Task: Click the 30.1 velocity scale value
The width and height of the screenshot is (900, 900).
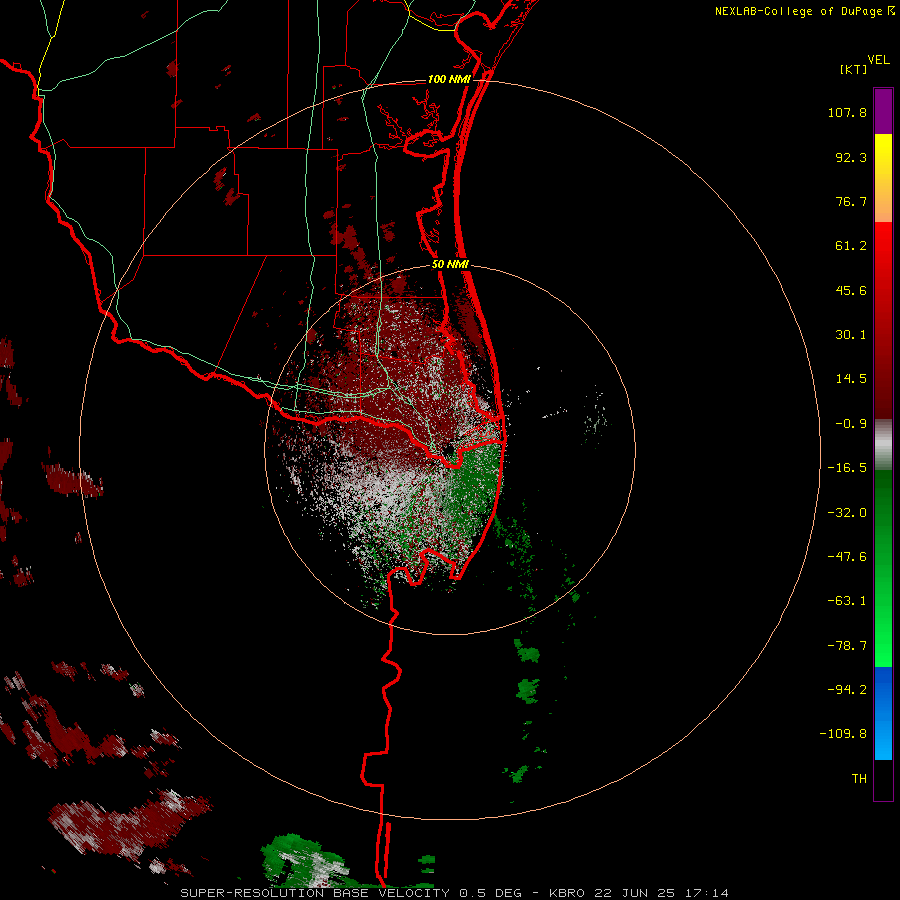Action: tap(851, 335)
